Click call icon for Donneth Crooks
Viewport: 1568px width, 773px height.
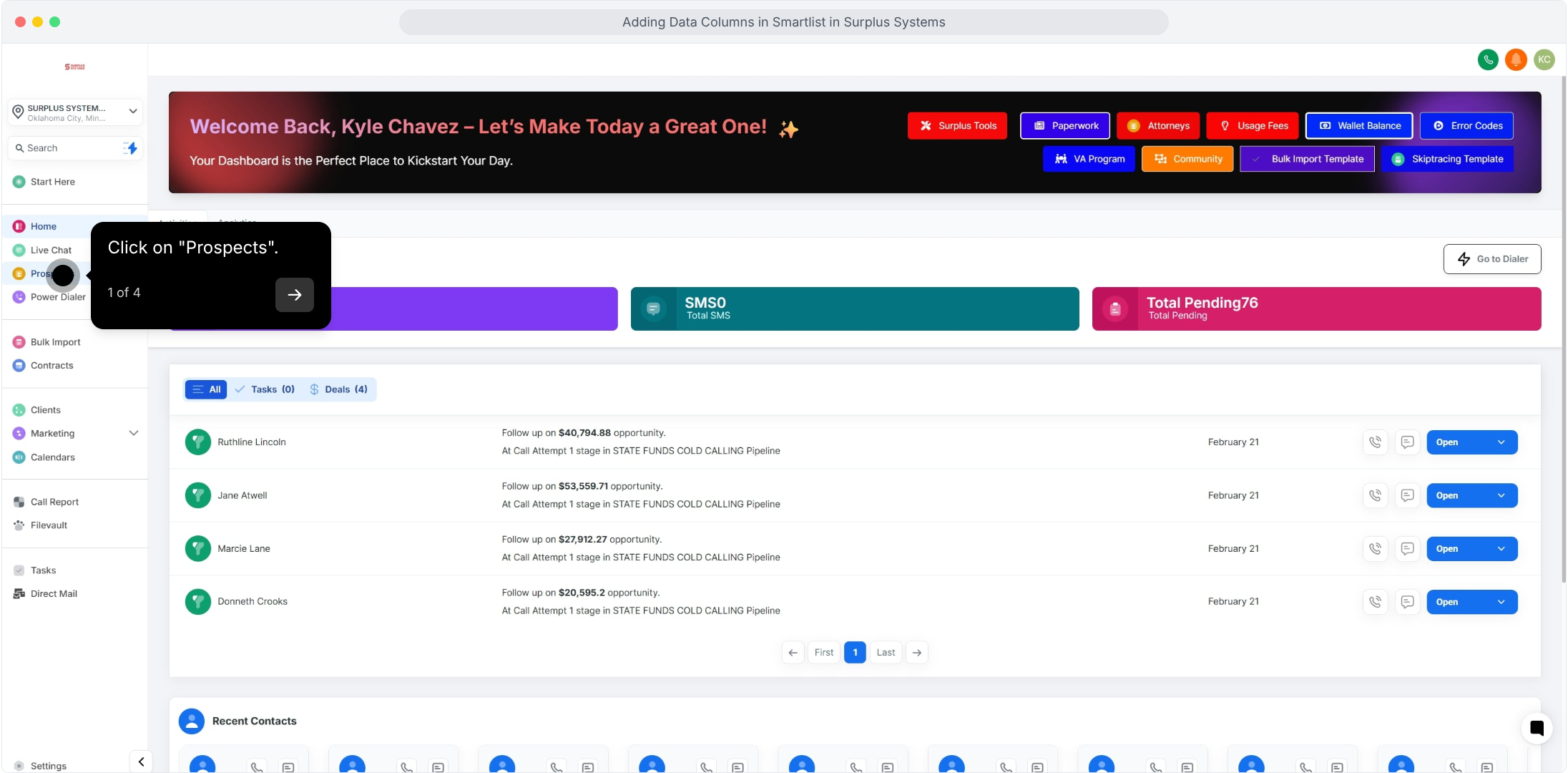point(1375,602)
